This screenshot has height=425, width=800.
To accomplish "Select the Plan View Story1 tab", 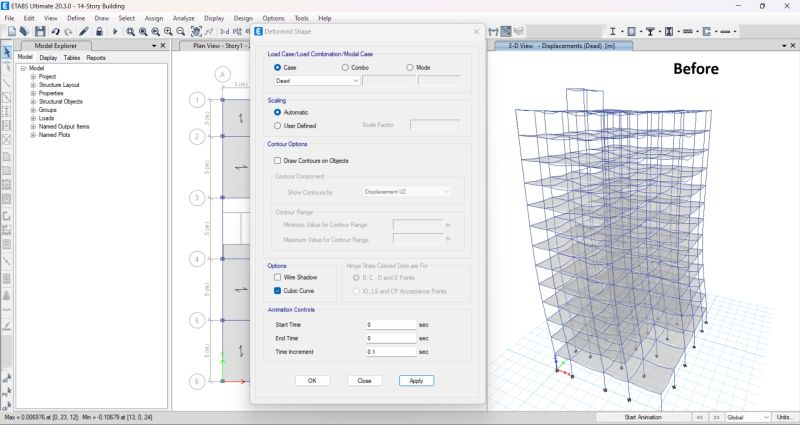I will (217, 46).
